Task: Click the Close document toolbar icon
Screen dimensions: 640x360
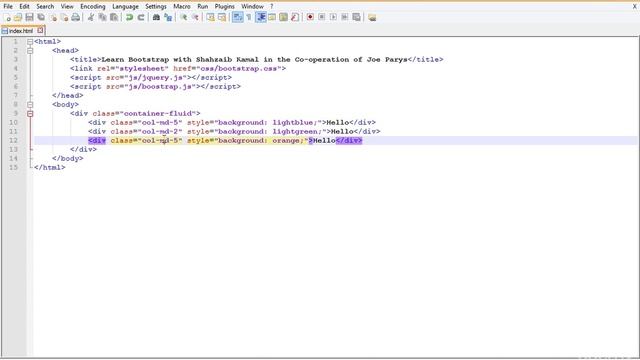Action: (53, 17)
